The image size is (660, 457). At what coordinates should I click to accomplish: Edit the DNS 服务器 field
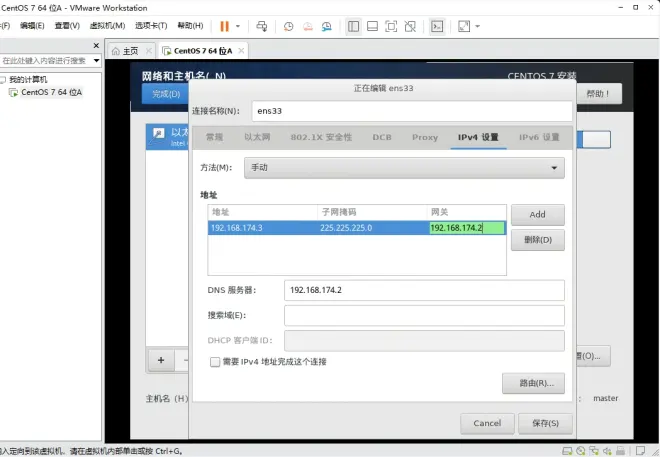424,290
